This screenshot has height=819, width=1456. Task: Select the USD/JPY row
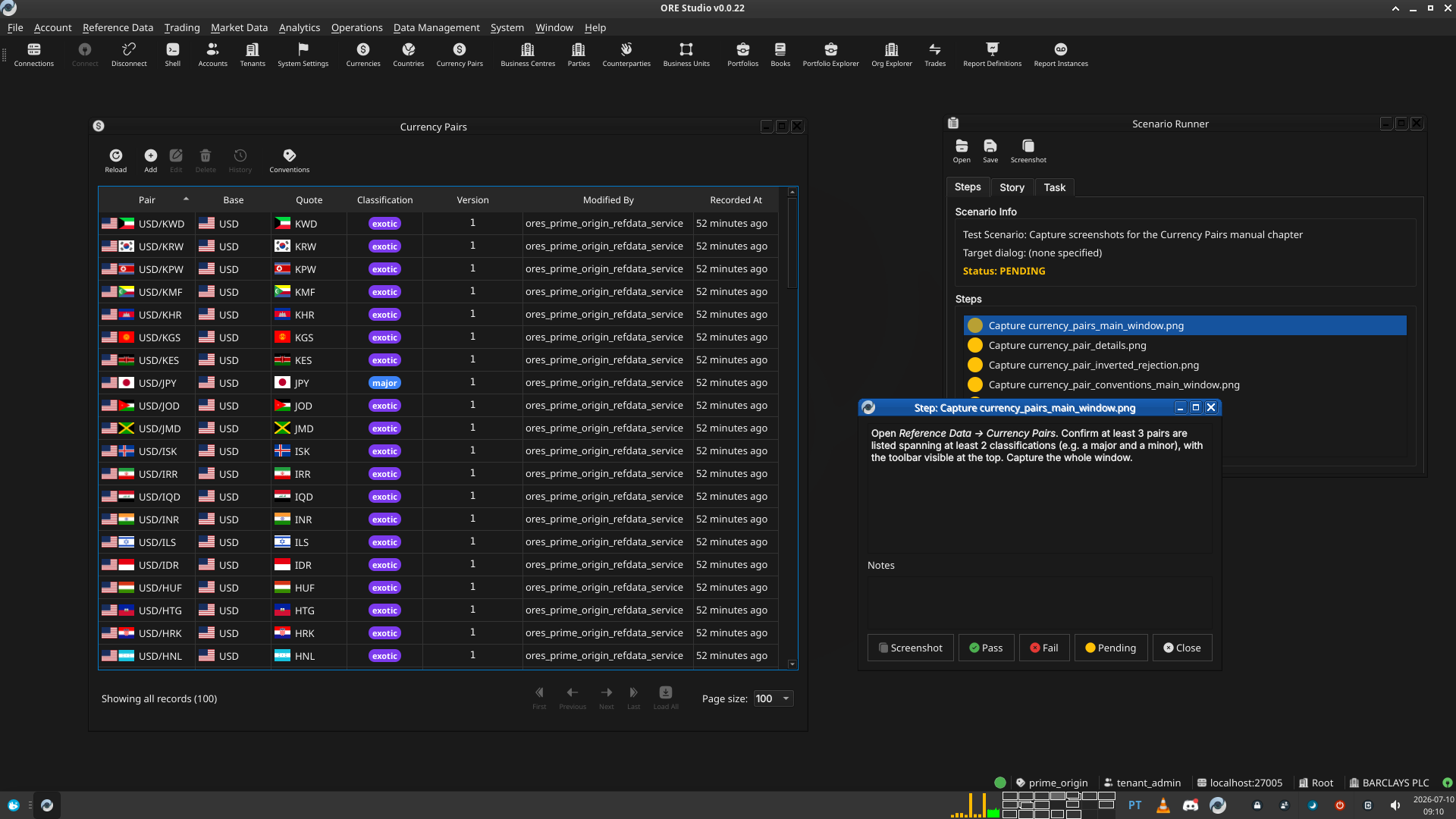pyautogui.click(x=438, y=383)
